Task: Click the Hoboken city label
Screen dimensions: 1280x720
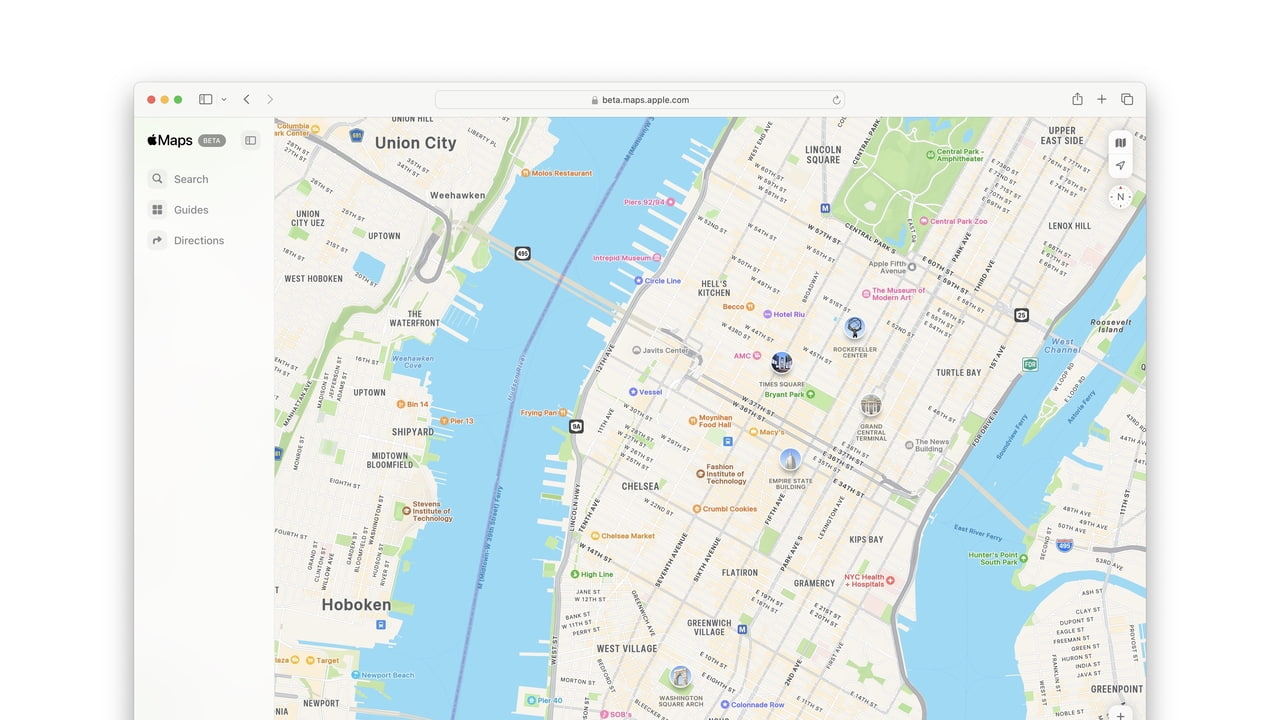Action: coord(356,605)
